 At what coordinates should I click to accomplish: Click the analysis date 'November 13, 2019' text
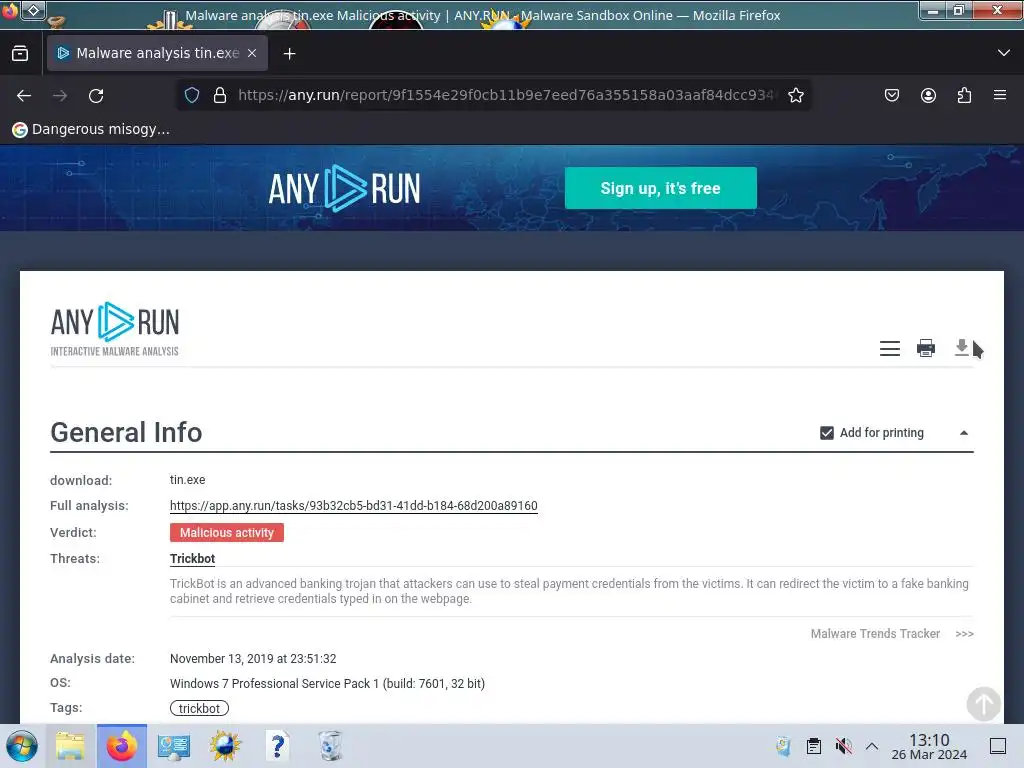click(x=253, y=658)
